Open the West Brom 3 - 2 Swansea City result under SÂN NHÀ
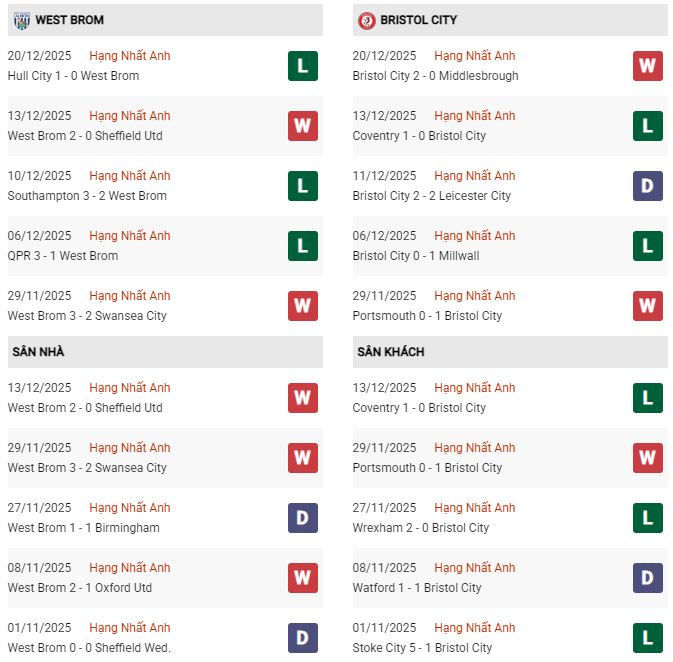 [87, 468]
